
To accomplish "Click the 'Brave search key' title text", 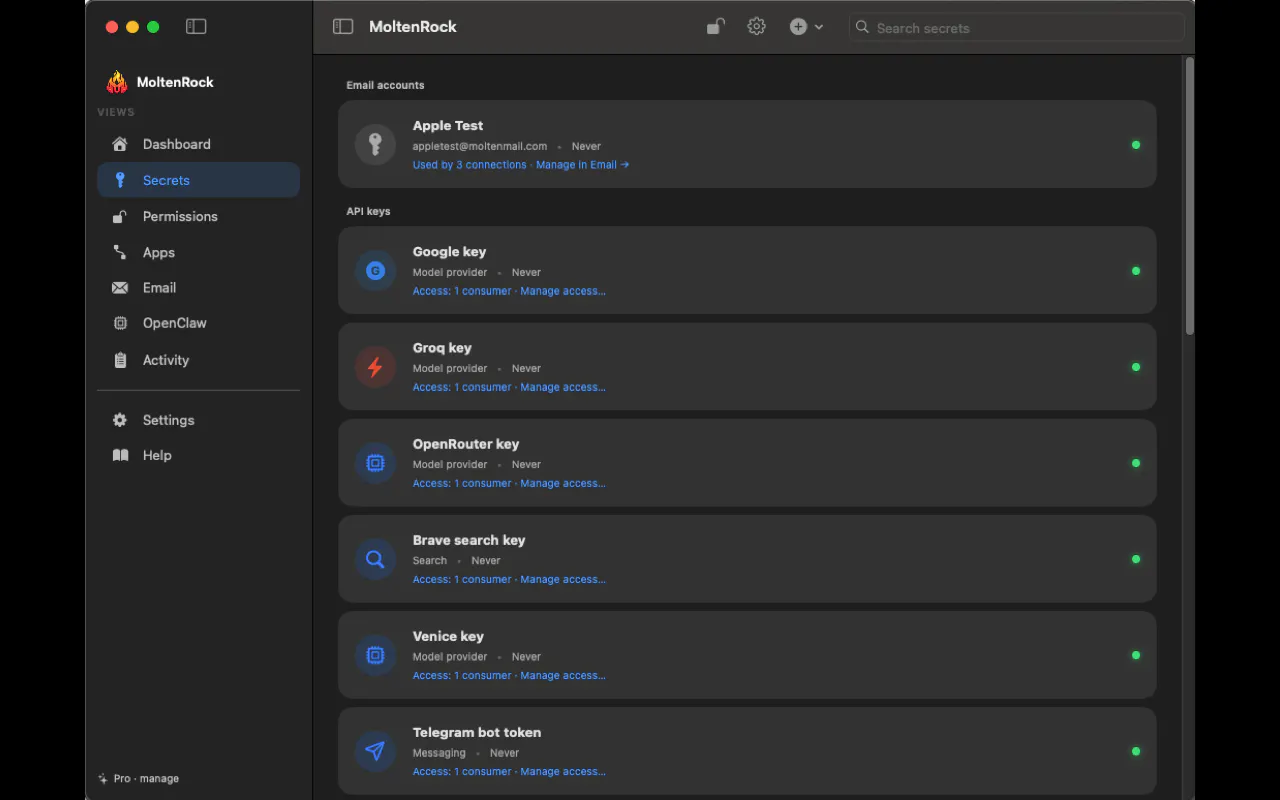I will click(x=469, y=540).
